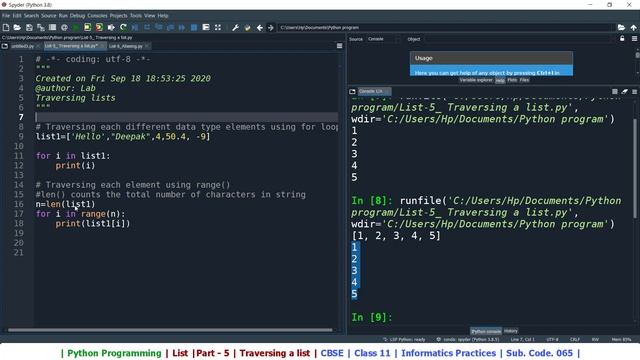
Task: Switch to Plots pane tab
Action: pos(512,80)
